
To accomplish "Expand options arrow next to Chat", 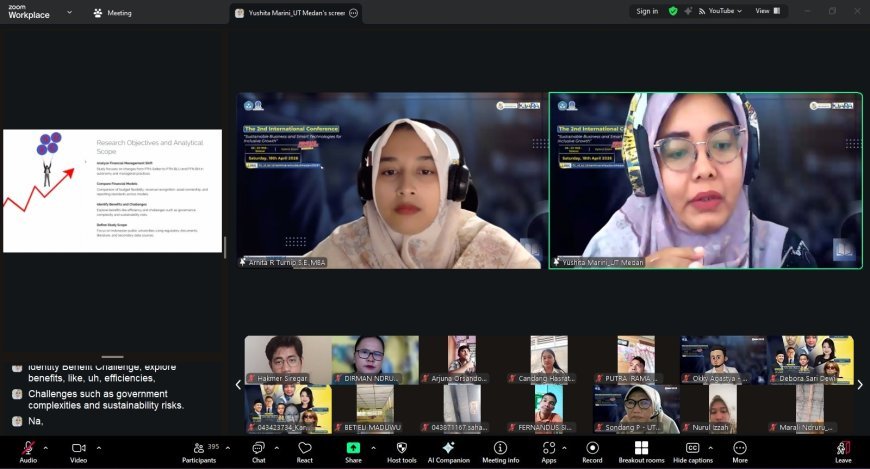I will (x=276, y=447).
